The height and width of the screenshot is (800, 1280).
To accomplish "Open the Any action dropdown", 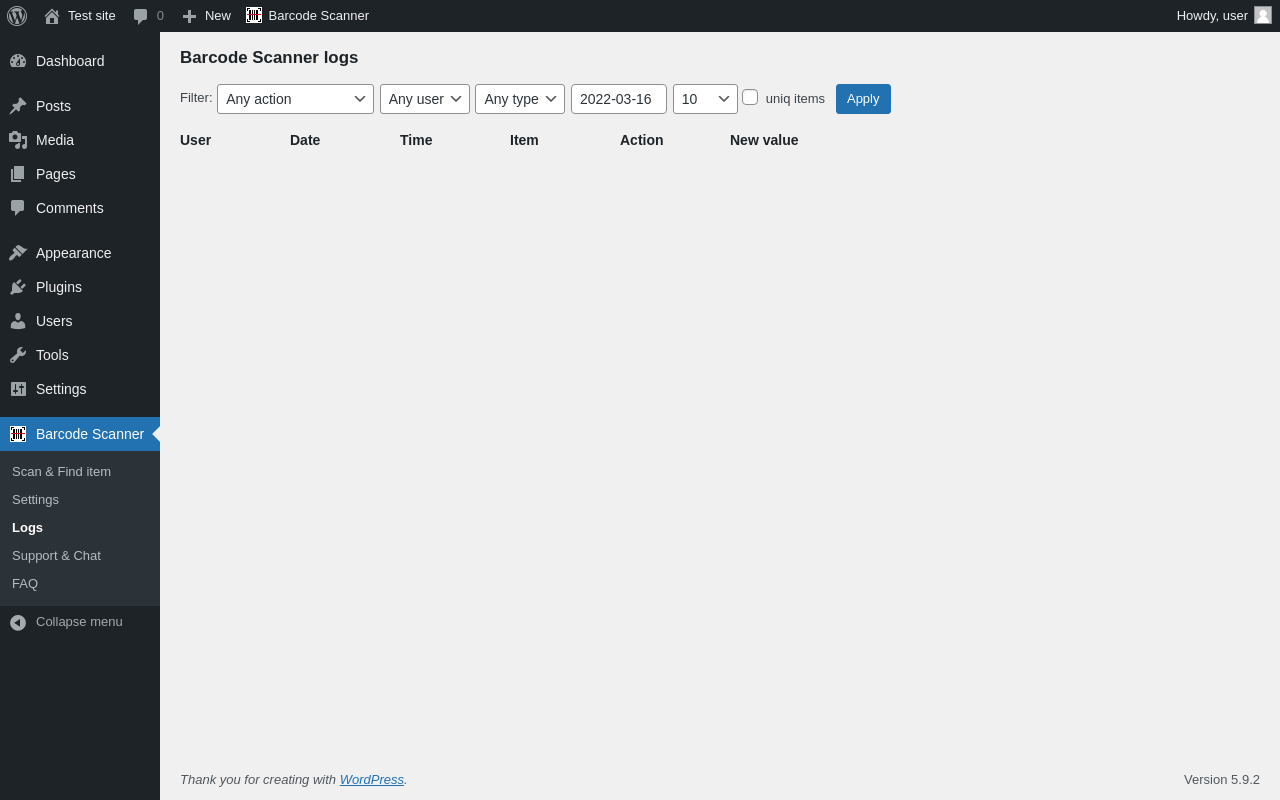I will [295, 99].
